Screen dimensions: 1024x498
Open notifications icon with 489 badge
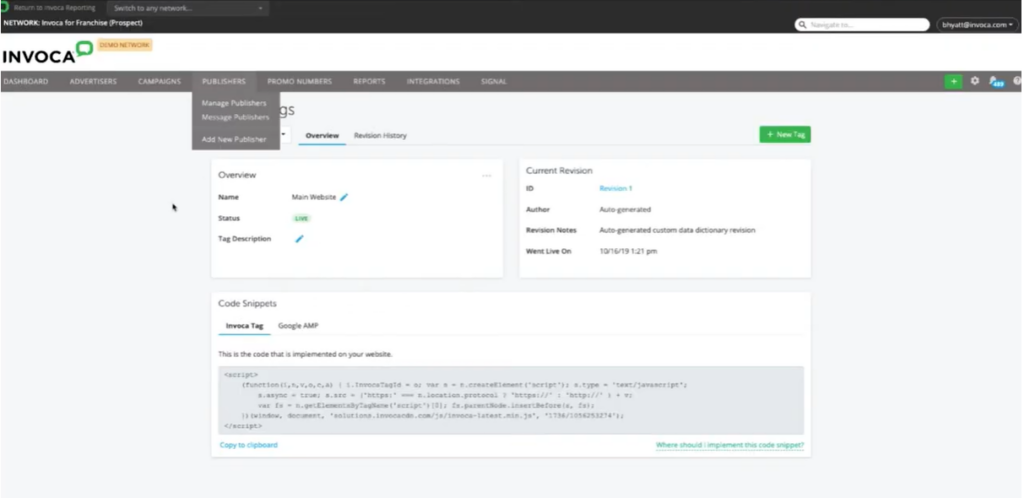pyautogui.click(x=997, y=82)
